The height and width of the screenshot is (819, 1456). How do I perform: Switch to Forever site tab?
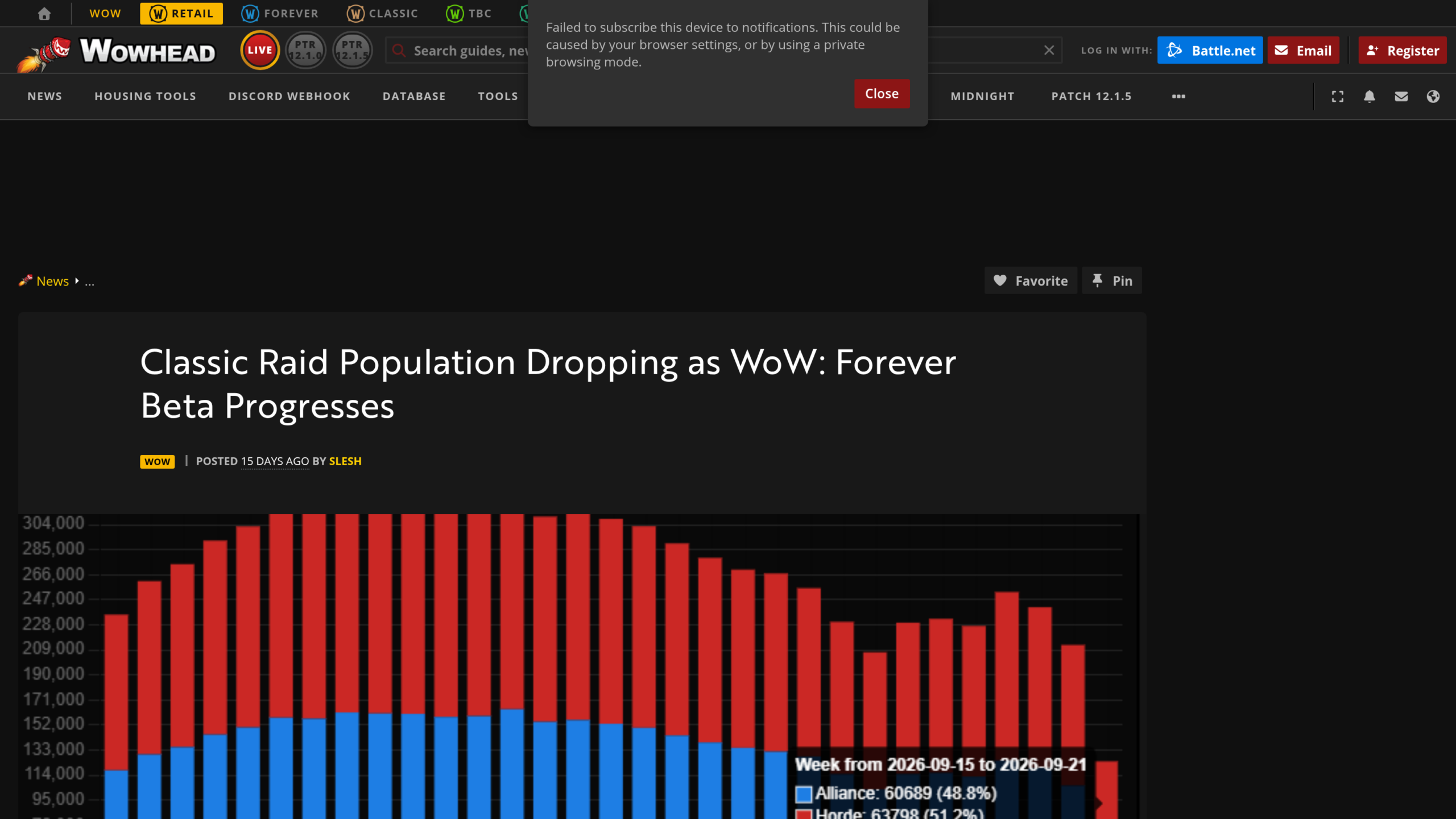pyautogui.click(x=280, y=13)
